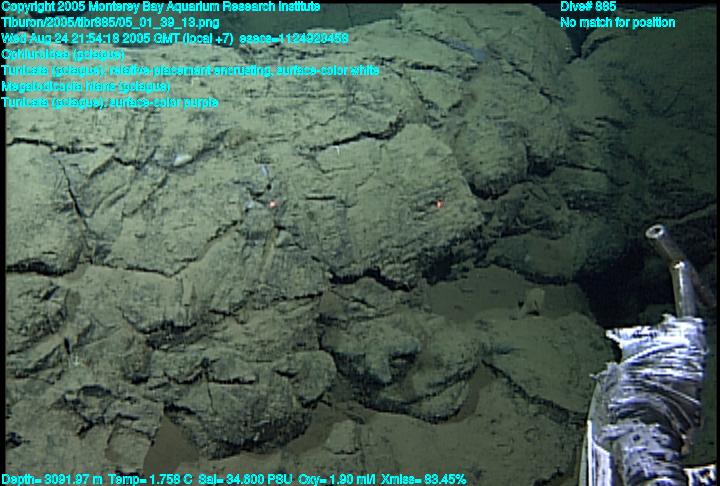Click the Oxy reading in the data line
Viewport: 720px width, 486px height.
pyautogui.click(x=338, y=479)
